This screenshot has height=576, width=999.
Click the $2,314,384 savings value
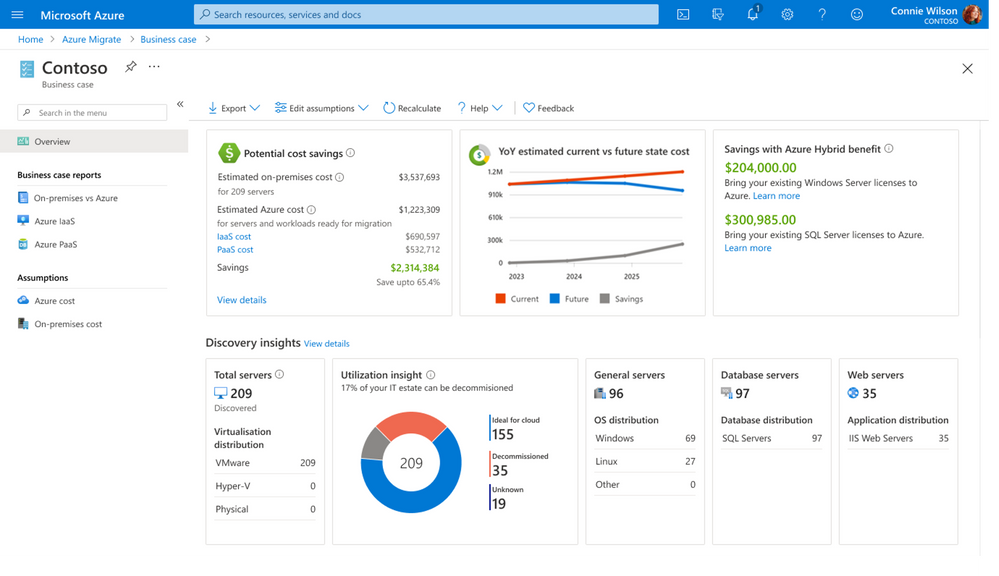(414, 268)
